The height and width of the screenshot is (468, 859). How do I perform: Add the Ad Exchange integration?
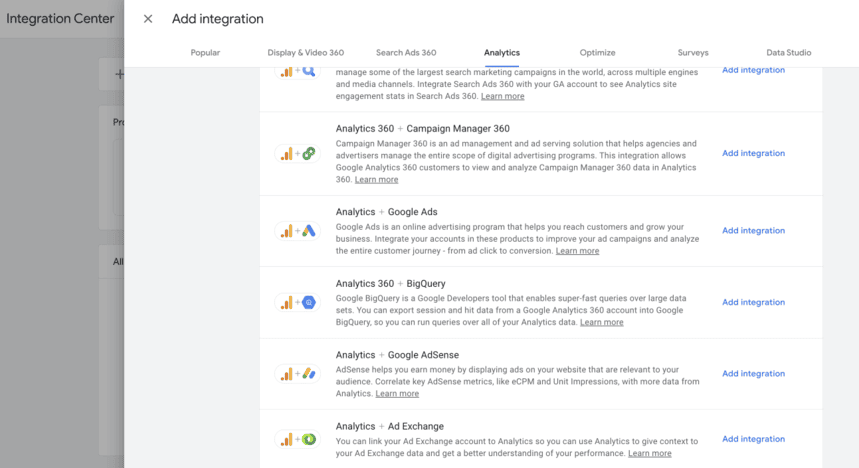pyautogui.click(x=753, y=439)
